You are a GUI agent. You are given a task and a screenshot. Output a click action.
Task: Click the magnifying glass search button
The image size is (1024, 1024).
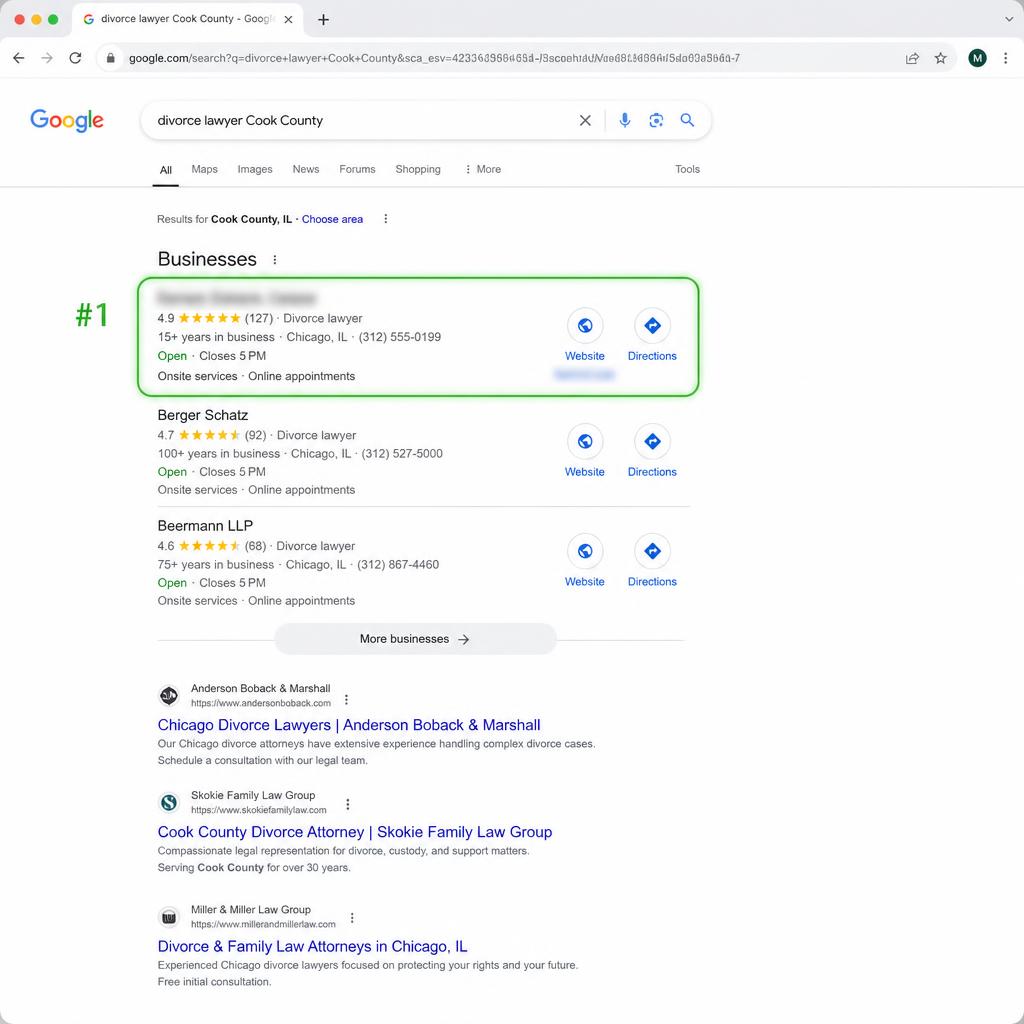687,120
